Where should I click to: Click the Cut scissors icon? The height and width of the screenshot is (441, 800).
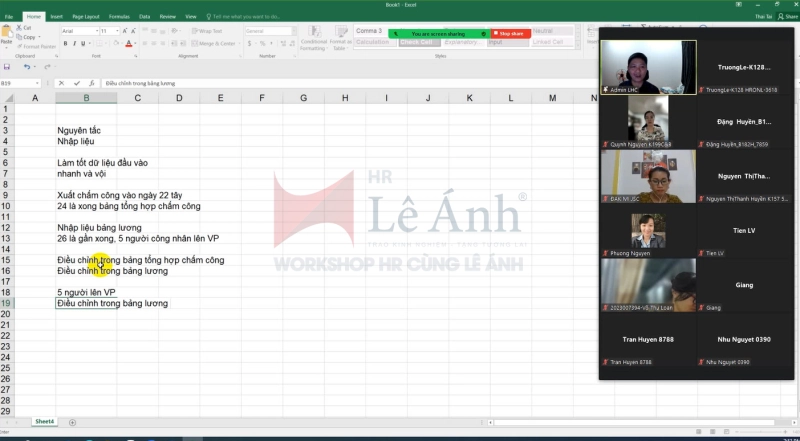click(x=18, y=28)
